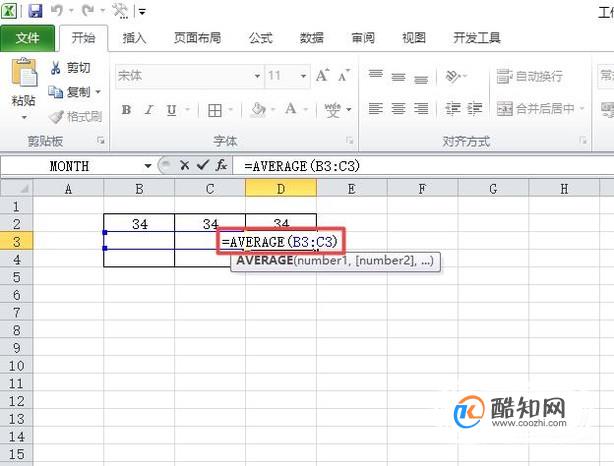614x466 pixels.
Task: Select column B header
Action: (x=139, y=189)
